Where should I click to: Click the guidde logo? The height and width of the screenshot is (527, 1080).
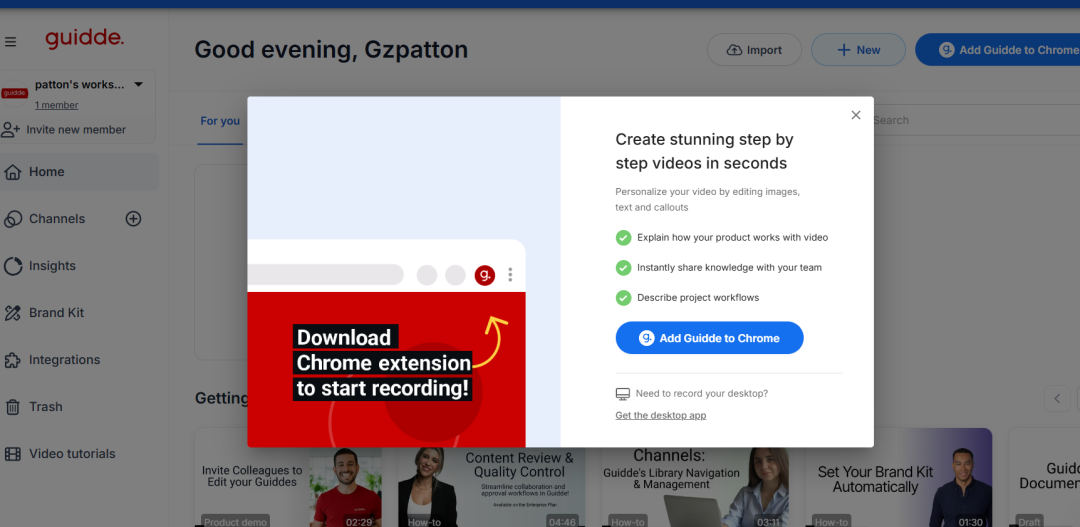click(85, 39)
